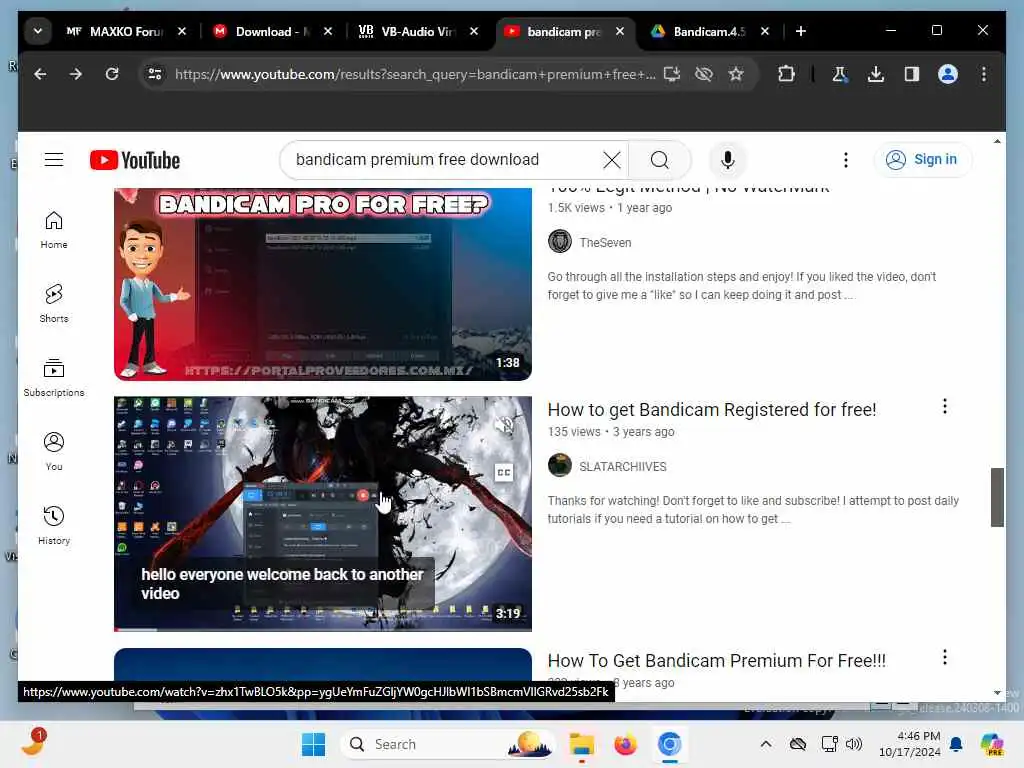
Task: Switch to the Bandicam.4.5 Drive tab
Action: tap(701, 31)
